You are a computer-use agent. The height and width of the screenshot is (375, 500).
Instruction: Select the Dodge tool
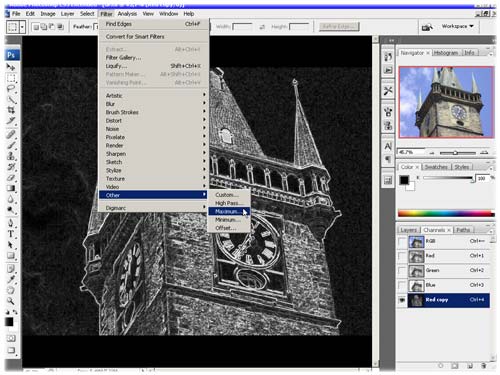[x=11, y=210]
